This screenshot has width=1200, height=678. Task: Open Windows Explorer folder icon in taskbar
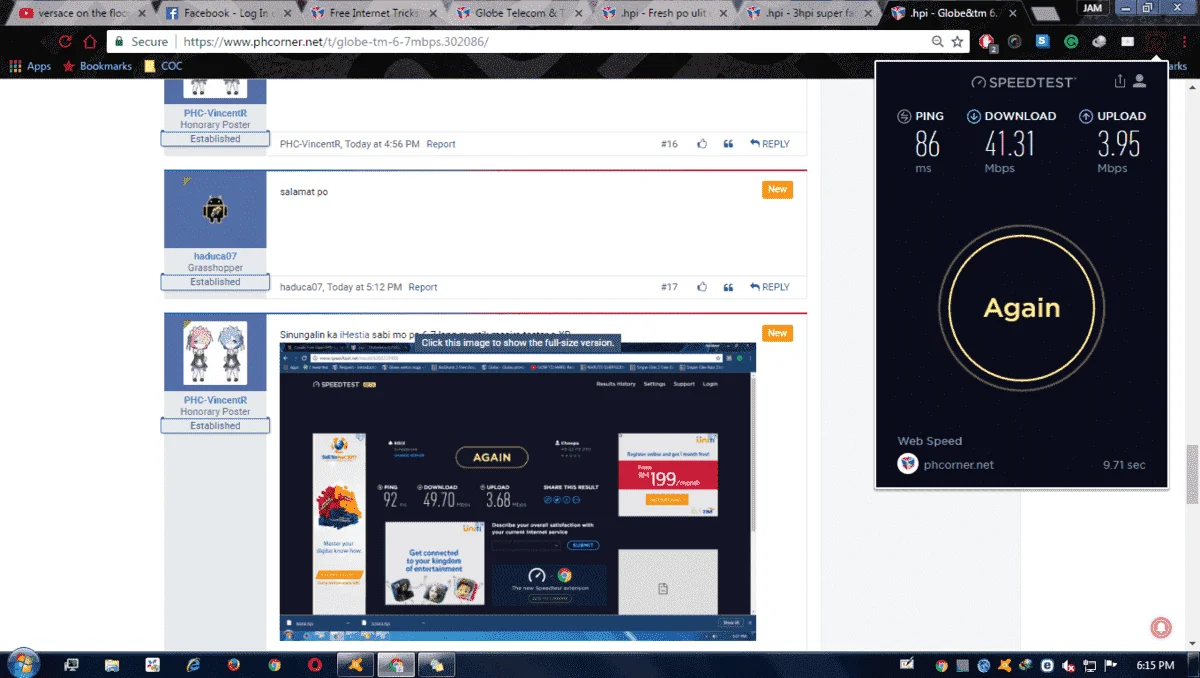(112, 664)
